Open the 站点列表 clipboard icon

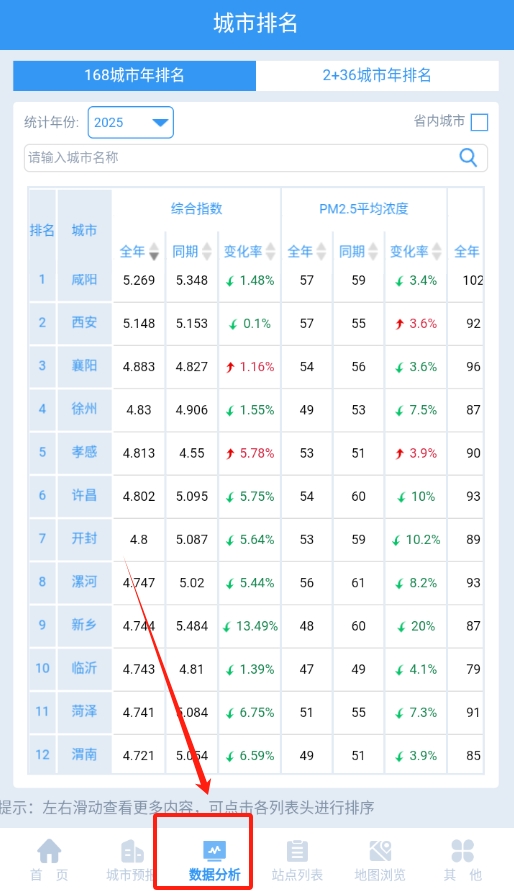pos(297,851)
